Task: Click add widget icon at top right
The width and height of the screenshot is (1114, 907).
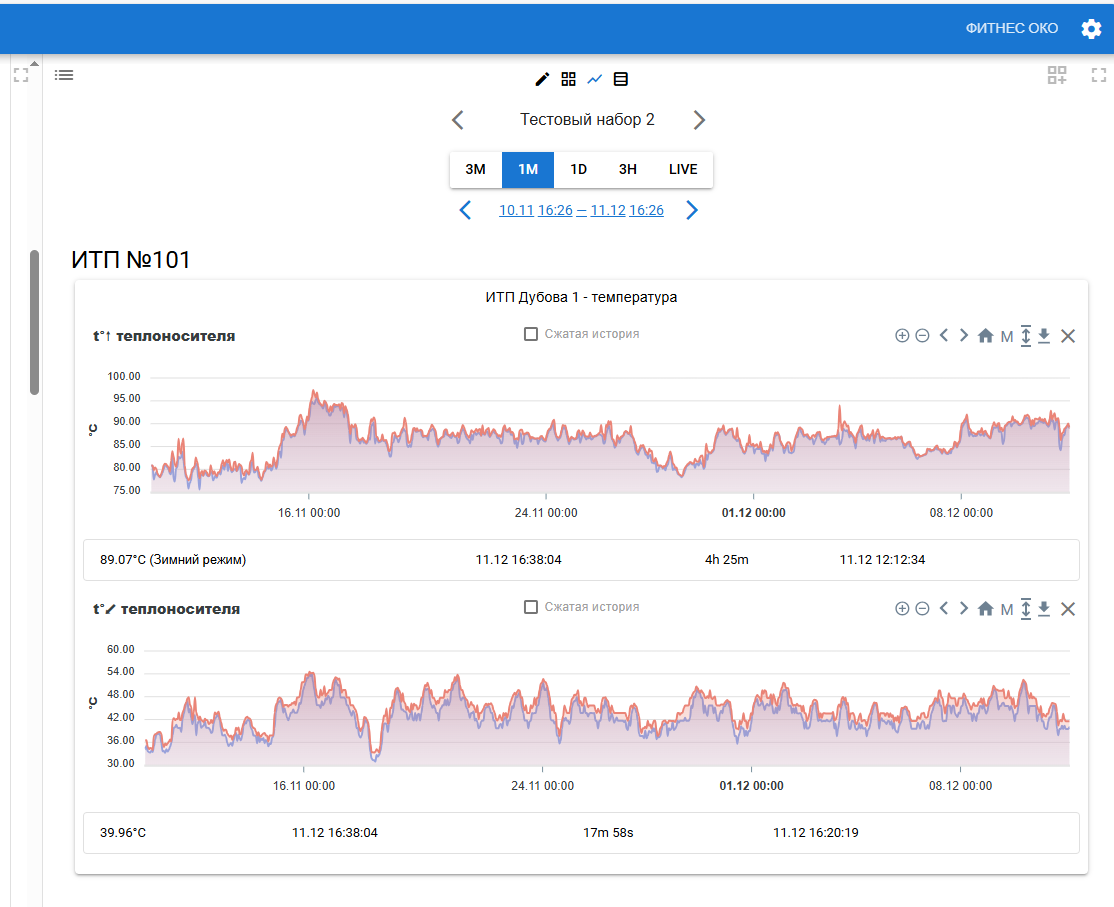Action: click(x=1057, y=75)
